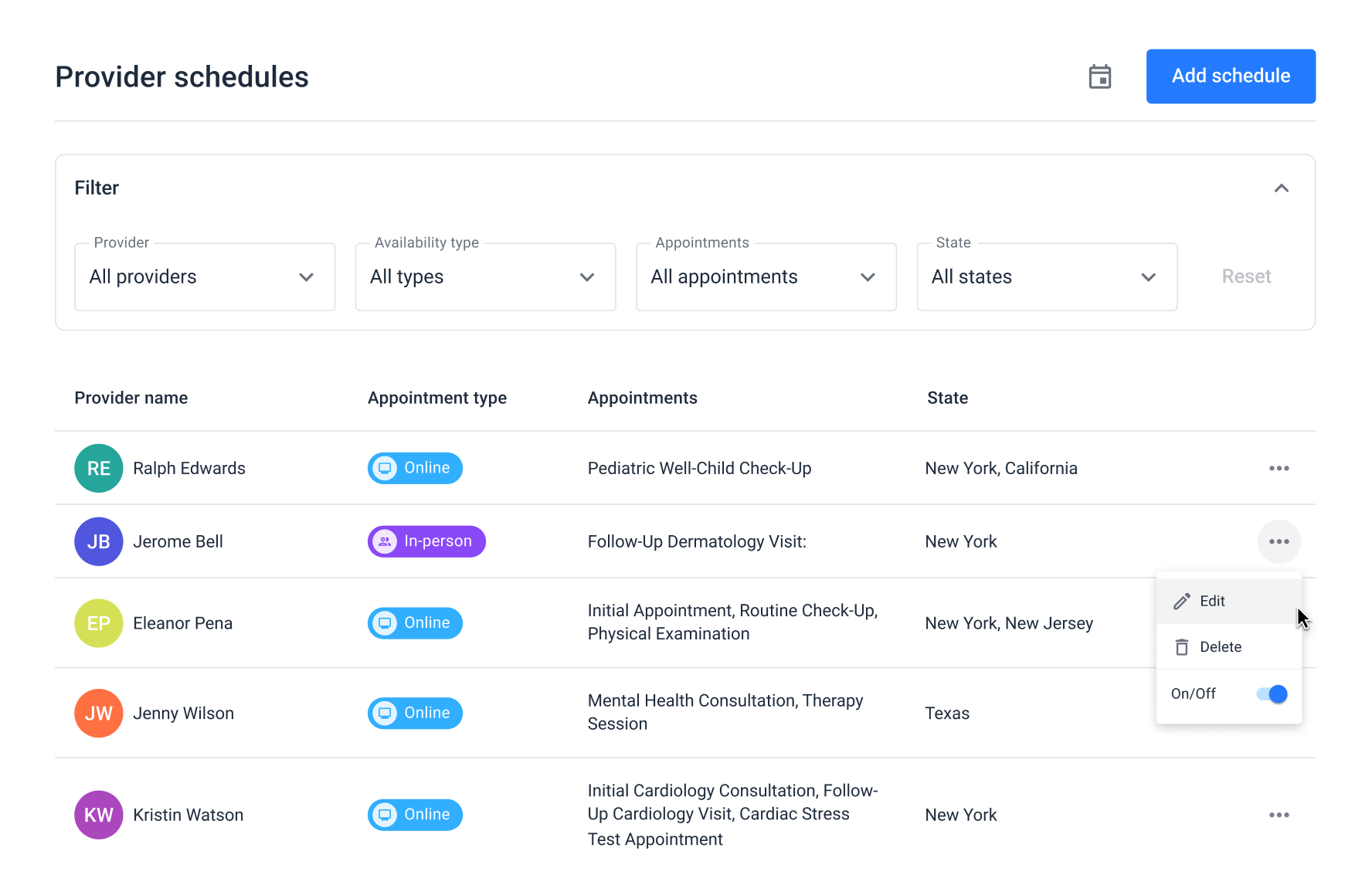Open the Availability type dropdown

485,276
